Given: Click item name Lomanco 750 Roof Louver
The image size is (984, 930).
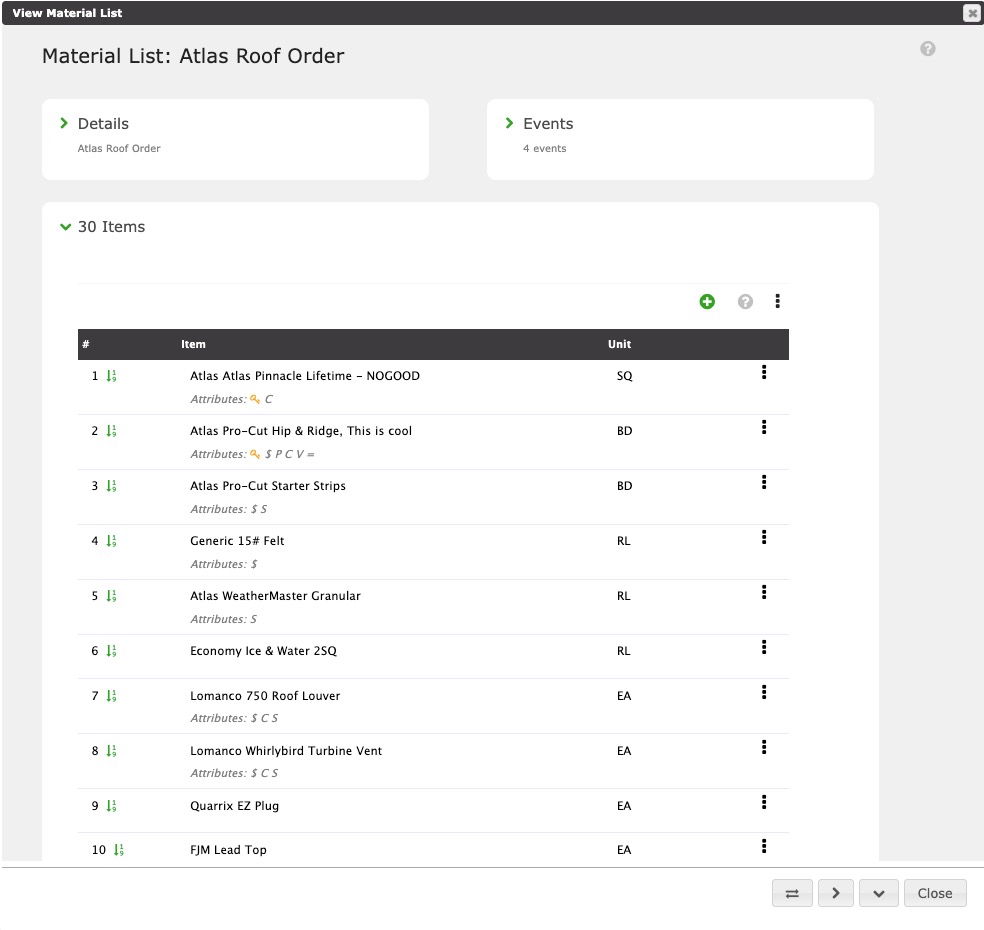Looking at the screenshot, I should [265, 696].
